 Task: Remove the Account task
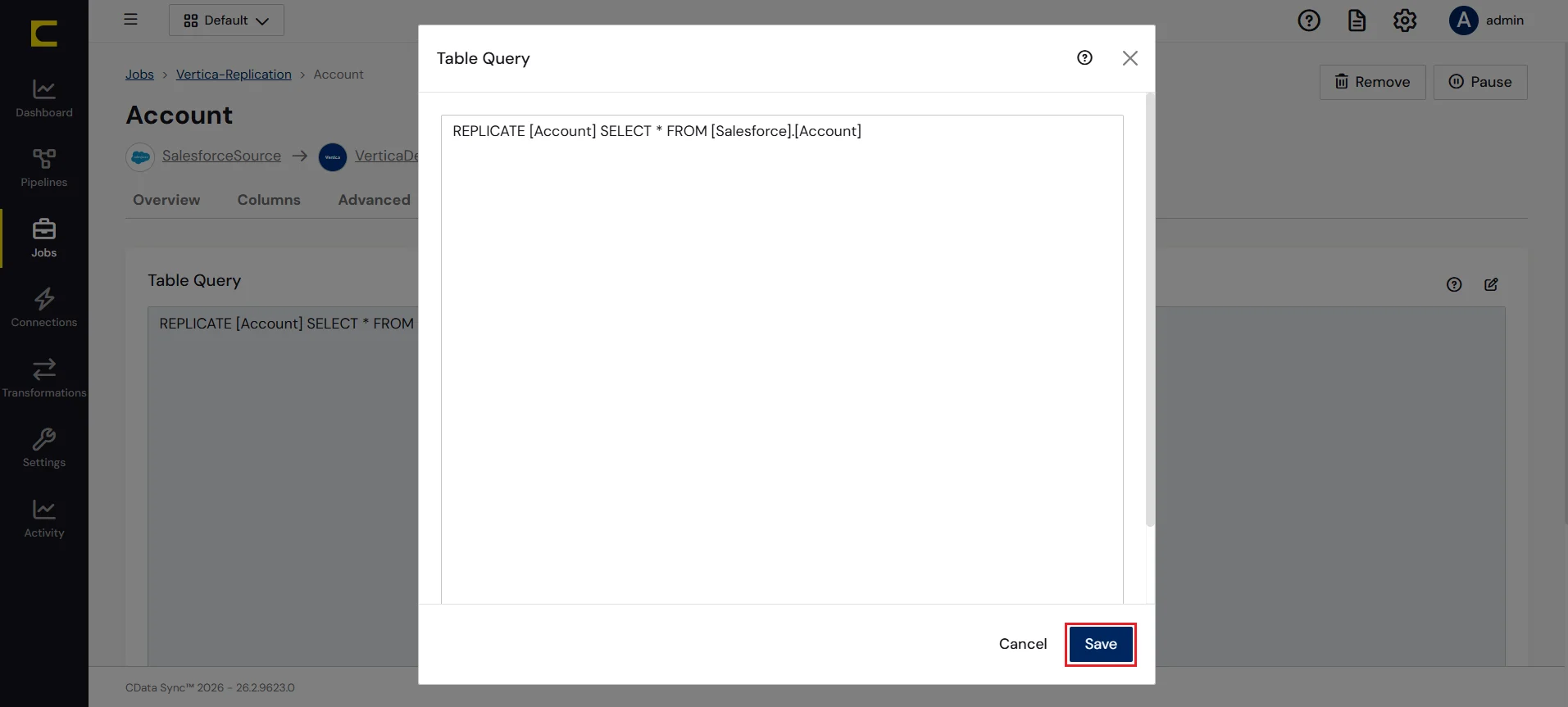[1372, 82]
